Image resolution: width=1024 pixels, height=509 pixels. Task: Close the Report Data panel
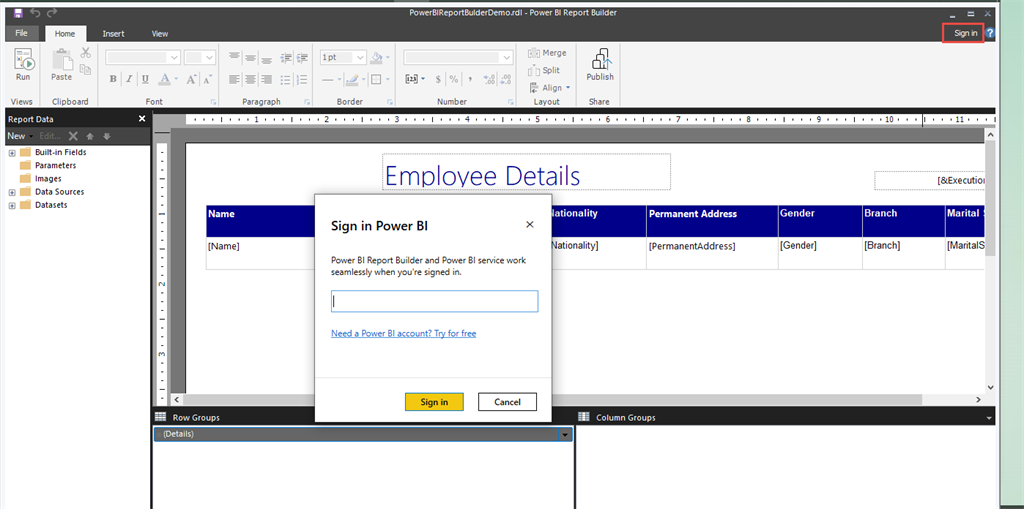tap(142, 119)
